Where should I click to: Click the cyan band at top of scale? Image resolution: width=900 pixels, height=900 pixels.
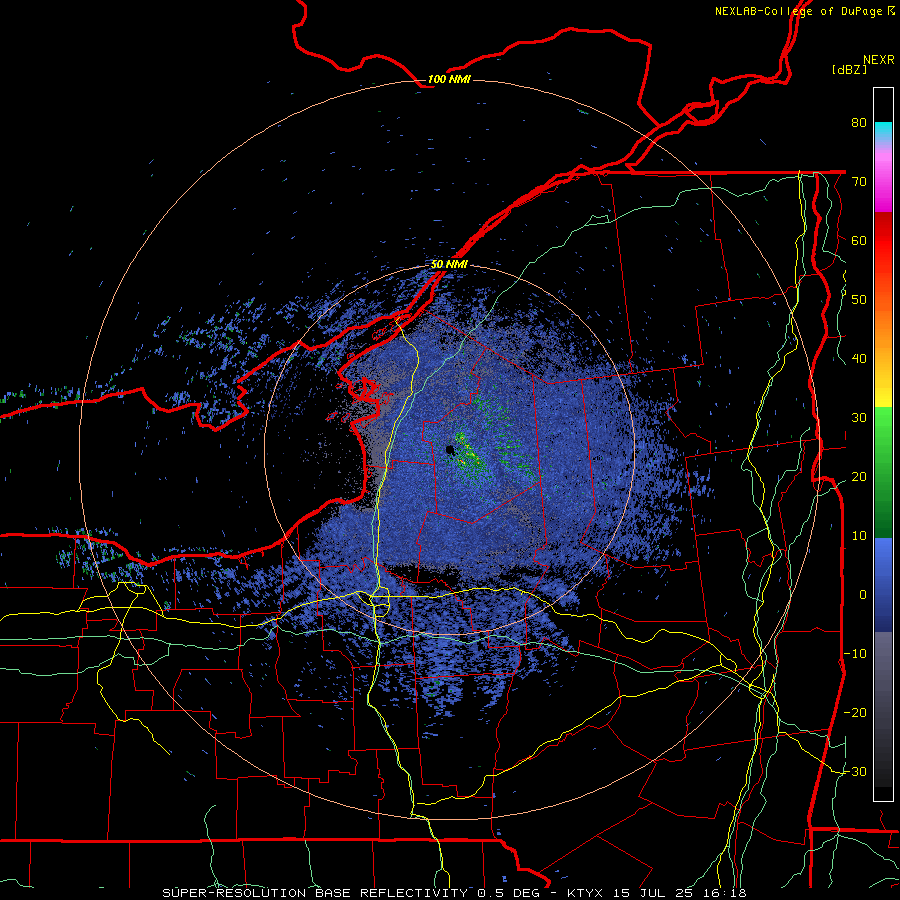click(x=883, y=133)
